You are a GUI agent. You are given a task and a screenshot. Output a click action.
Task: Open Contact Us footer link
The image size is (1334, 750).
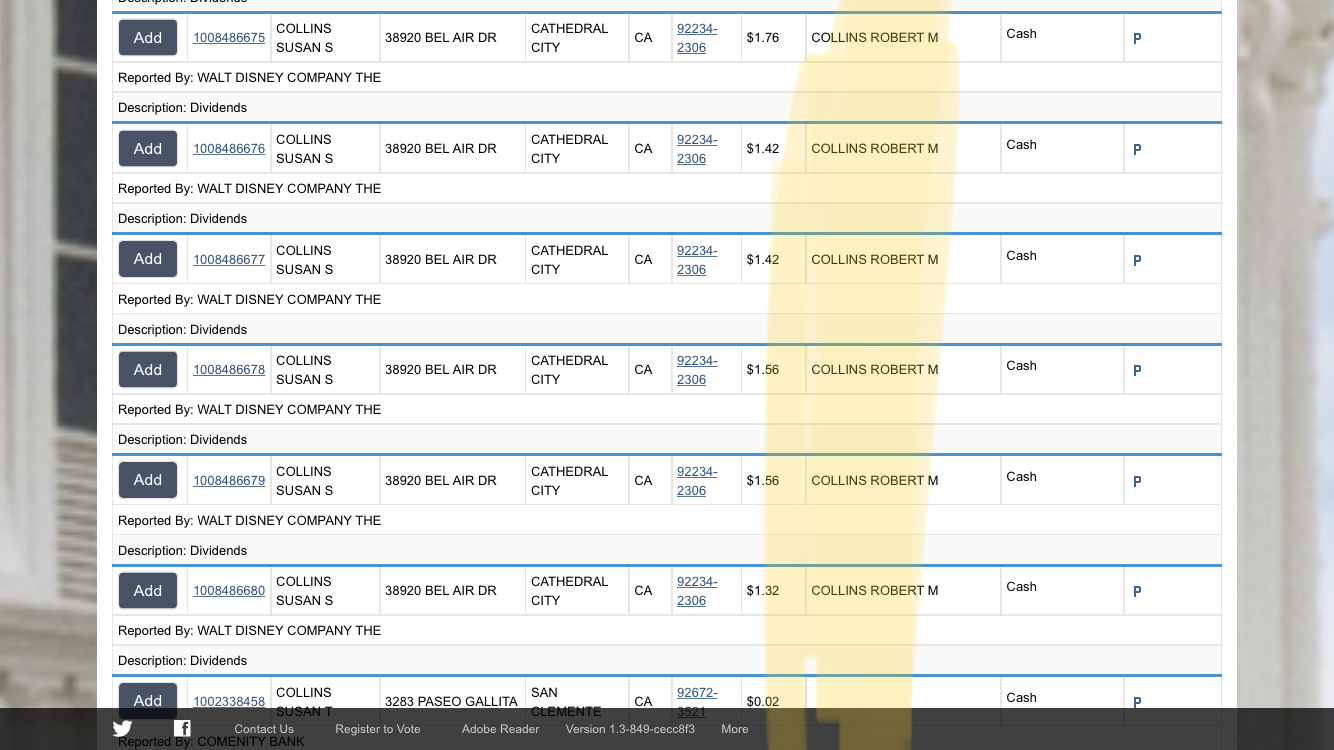264,729
